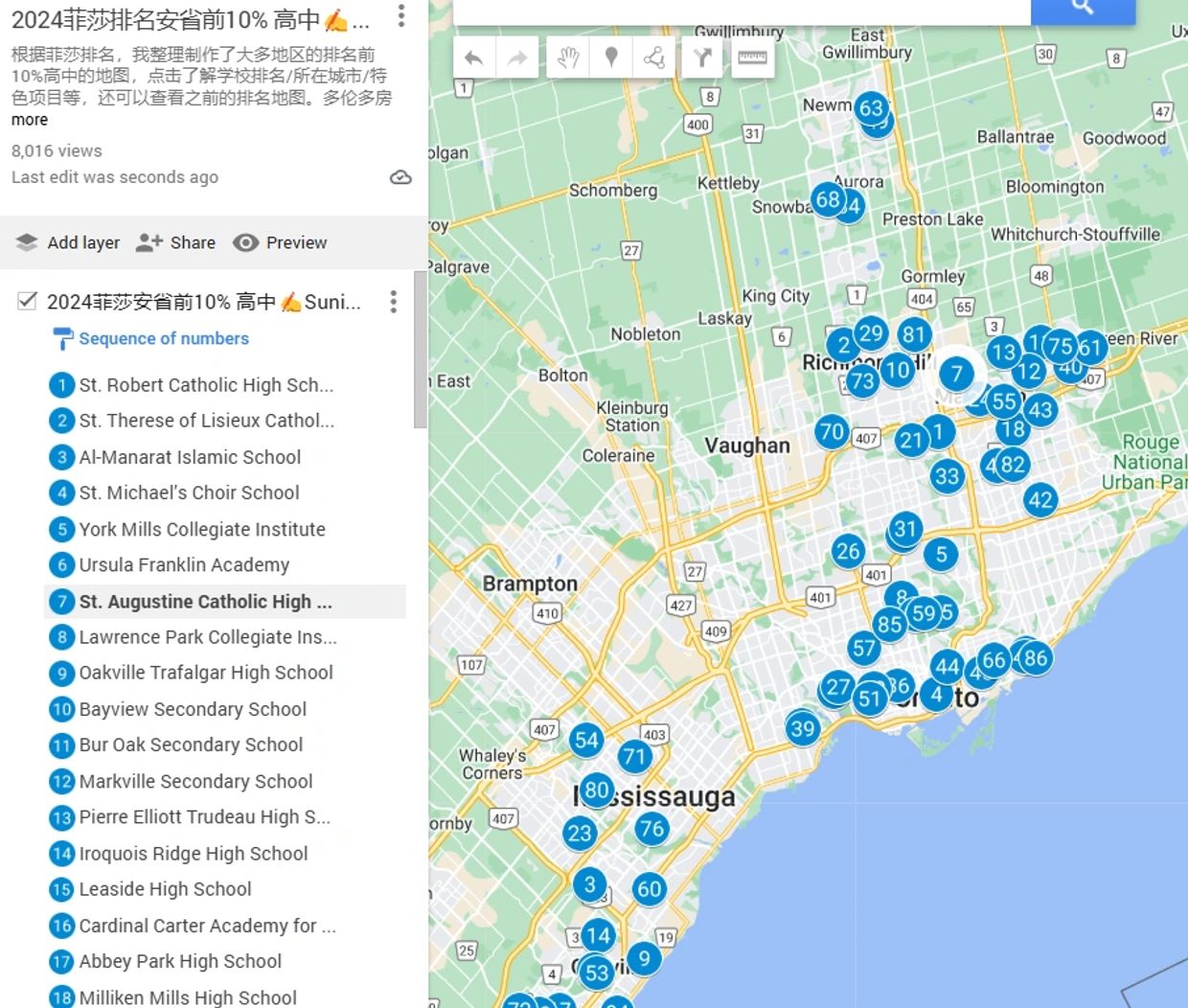Click map marker number 86
The image size is (1188, 1008).
[1035, 657]
